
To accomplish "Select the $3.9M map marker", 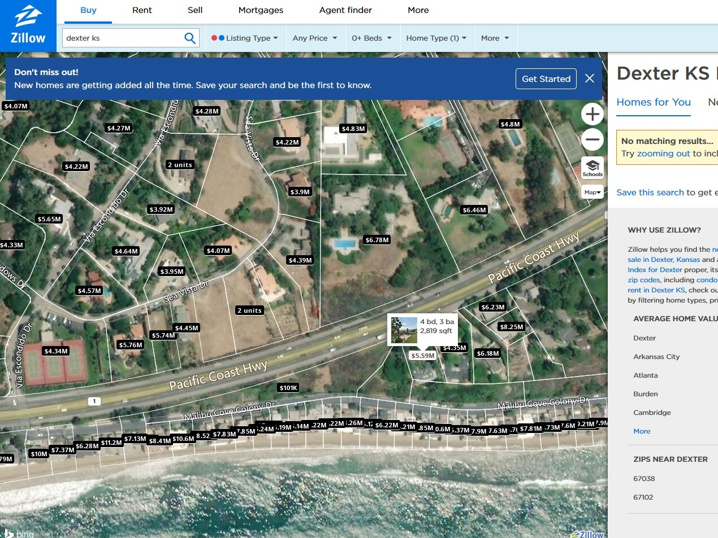I will pyautogui.click(x=300, y=191).
